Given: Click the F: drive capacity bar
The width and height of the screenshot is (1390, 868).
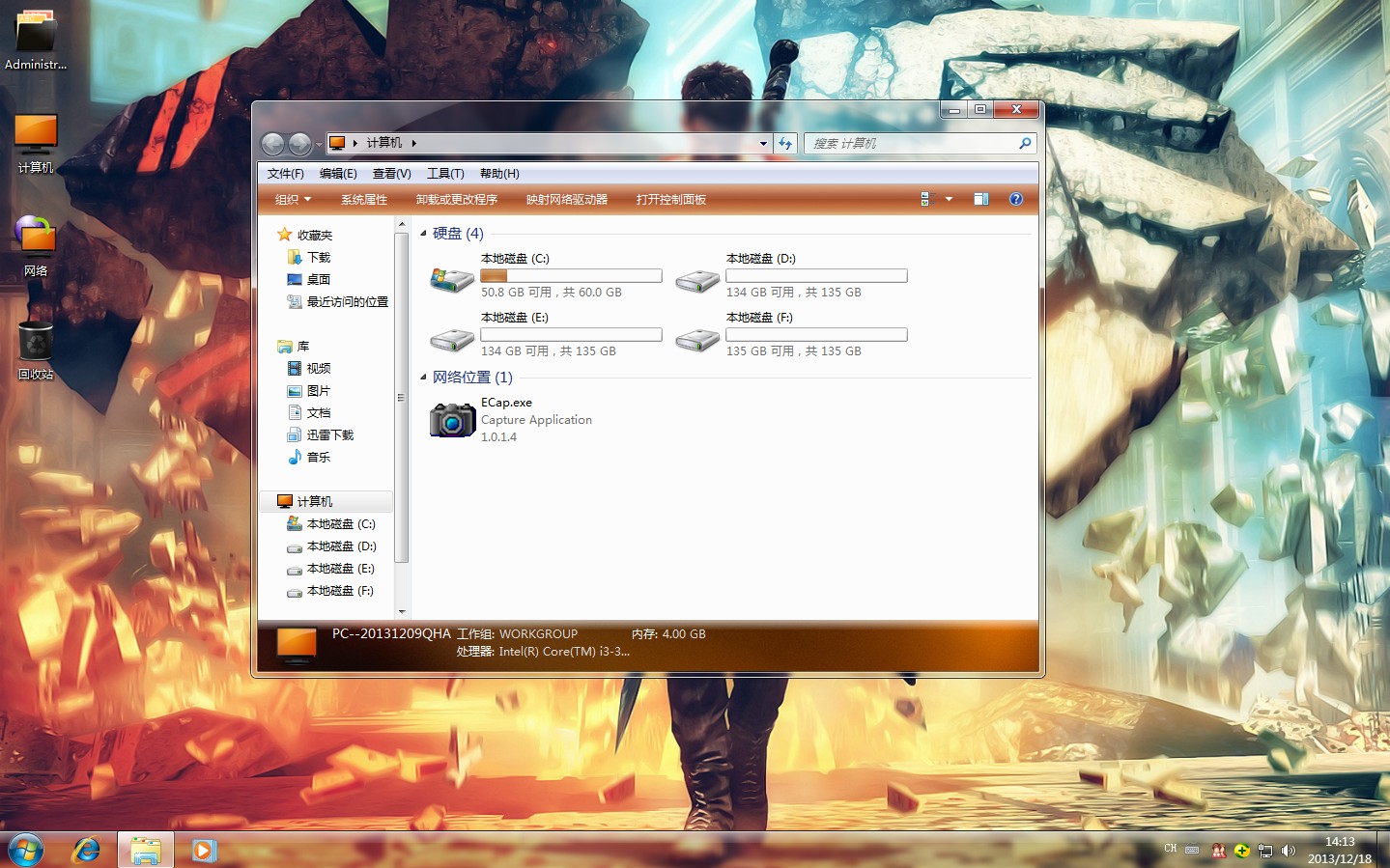Looking at the screenshot, I should (816, 335).
